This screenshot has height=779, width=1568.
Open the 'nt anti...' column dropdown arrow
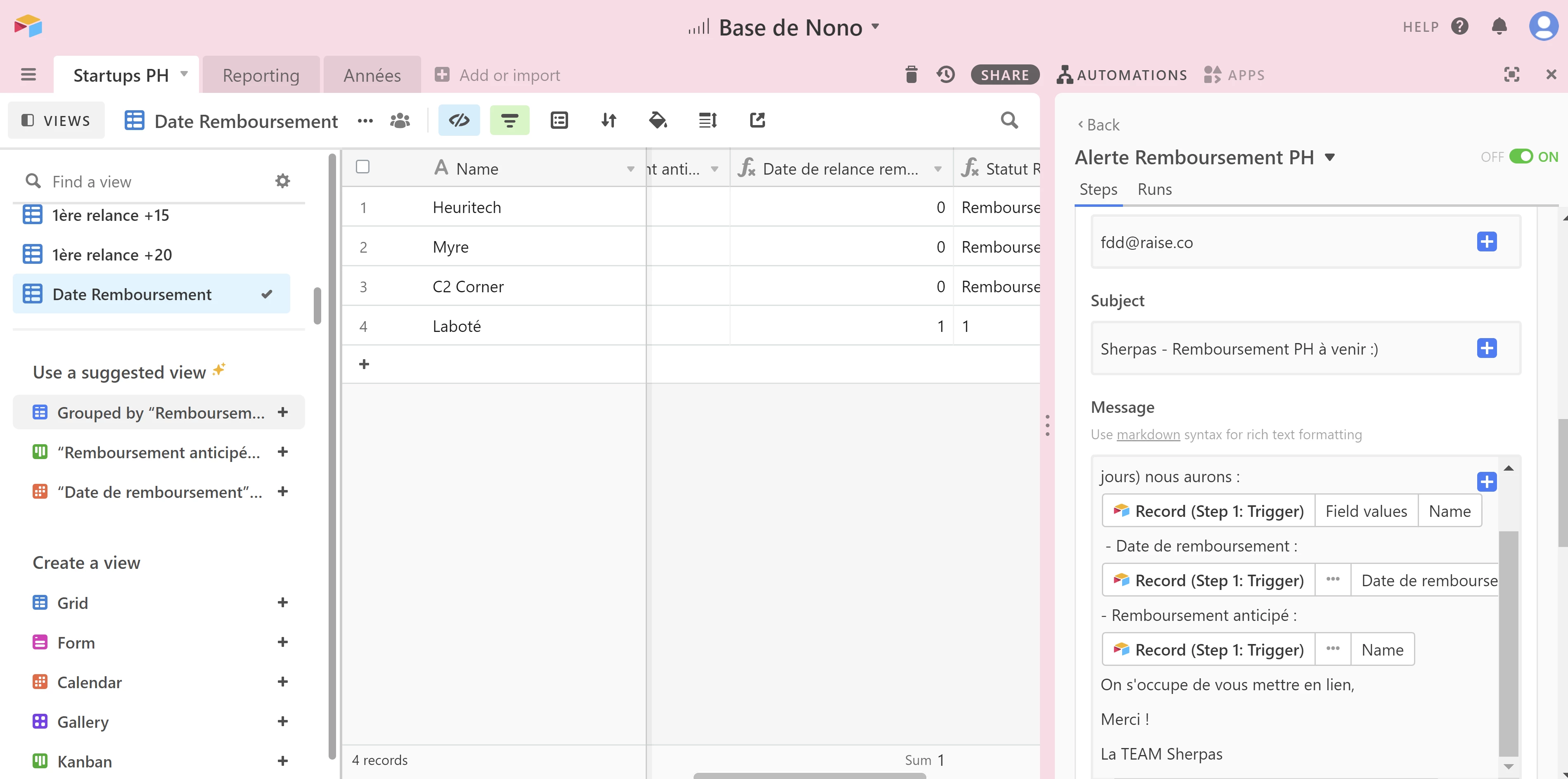(x=715, y=168)
